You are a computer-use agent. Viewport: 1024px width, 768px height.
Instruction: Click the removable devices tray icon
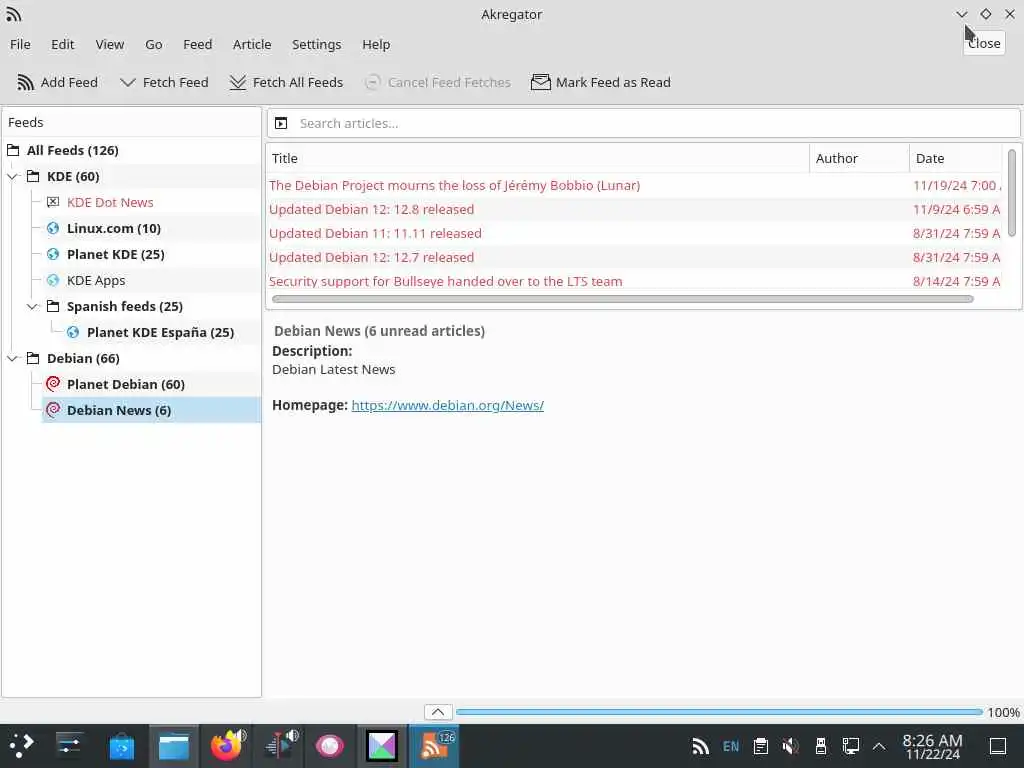coord(821,746)
